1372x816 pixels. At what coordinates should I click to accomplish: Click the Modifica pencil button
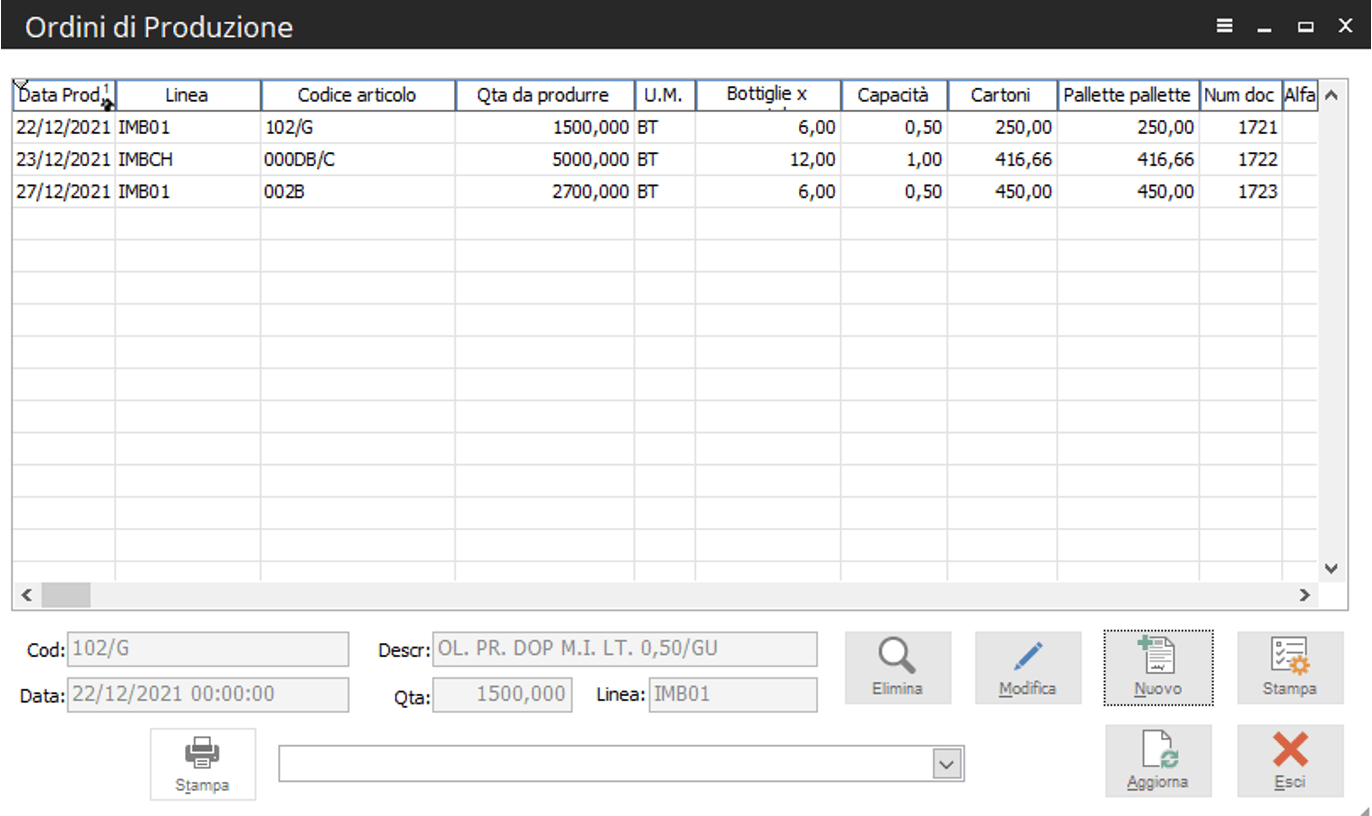(x=1028, y=668)
